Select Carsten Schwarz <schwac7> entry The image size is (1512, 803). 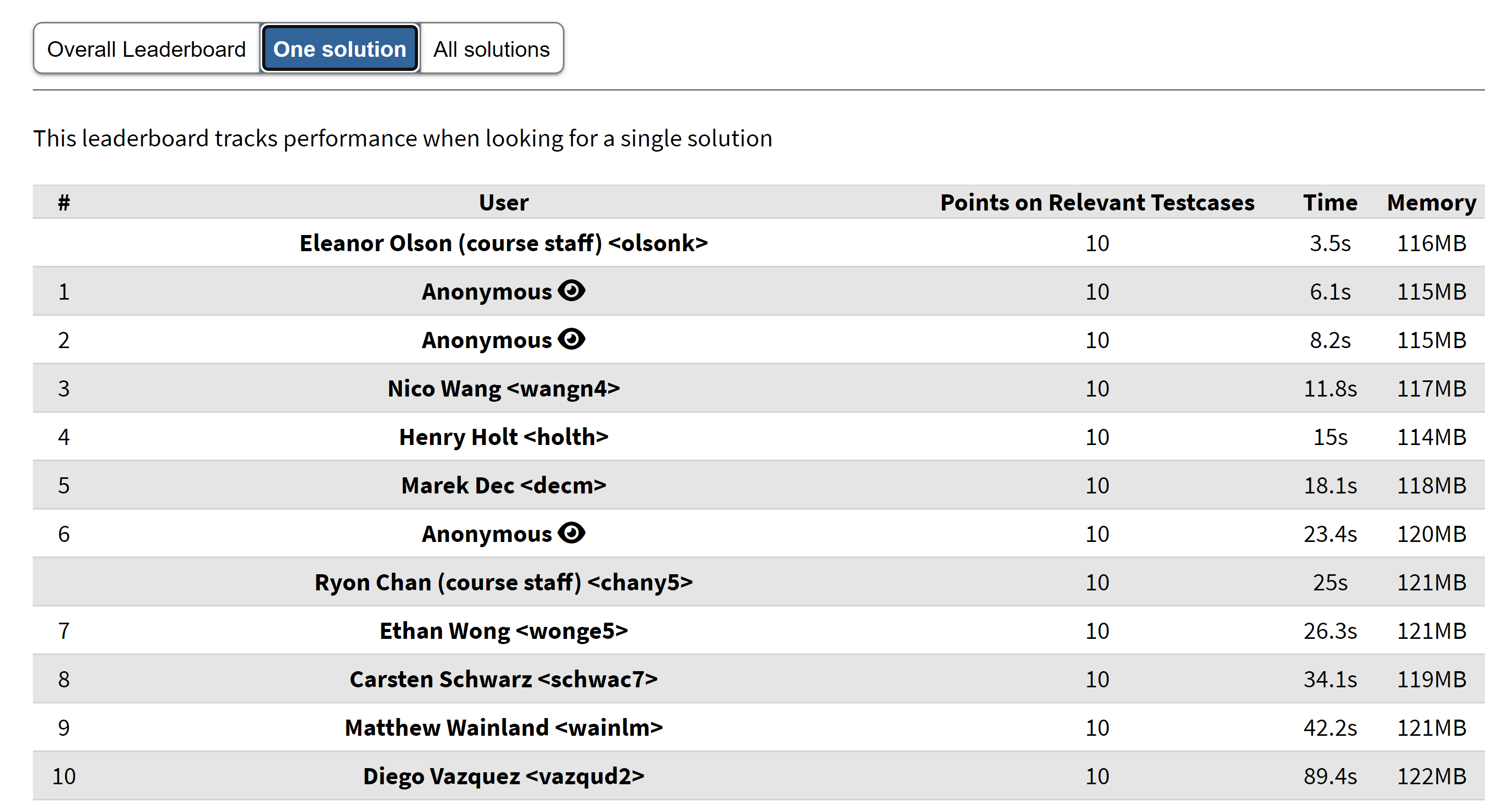pos(503,679)
